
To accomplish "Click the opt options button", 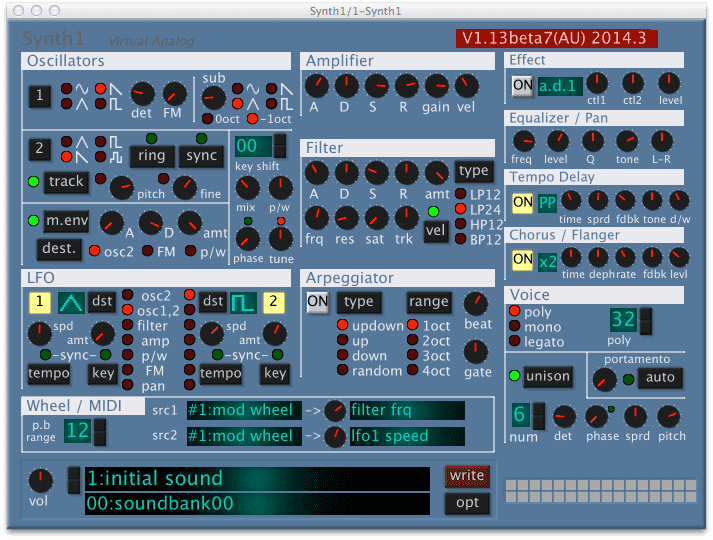I will point(467,503).
